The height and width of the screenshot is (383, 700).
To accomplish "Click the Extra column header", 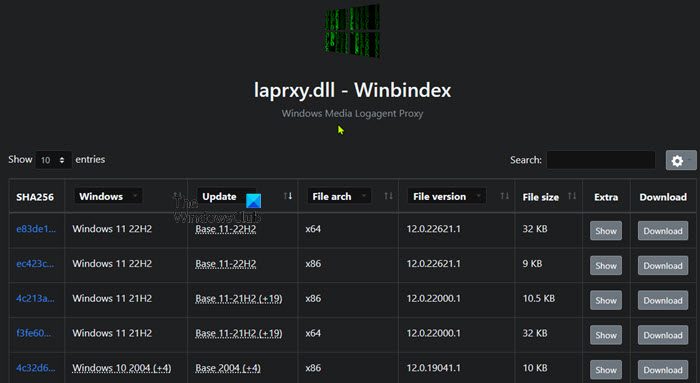I will point(606,197).
